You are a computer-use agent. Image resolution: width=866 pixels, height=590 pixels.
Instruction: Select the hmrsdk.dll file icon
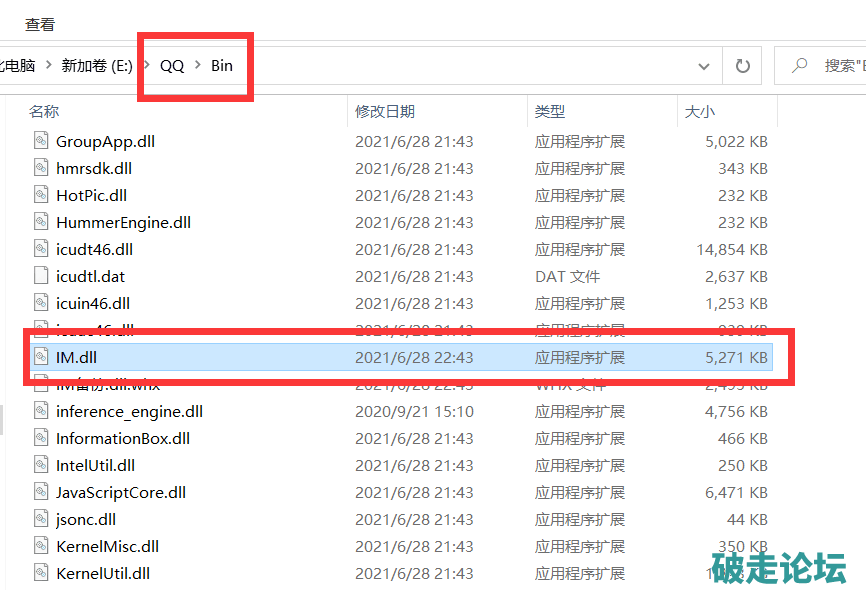[x=41, y=168]
